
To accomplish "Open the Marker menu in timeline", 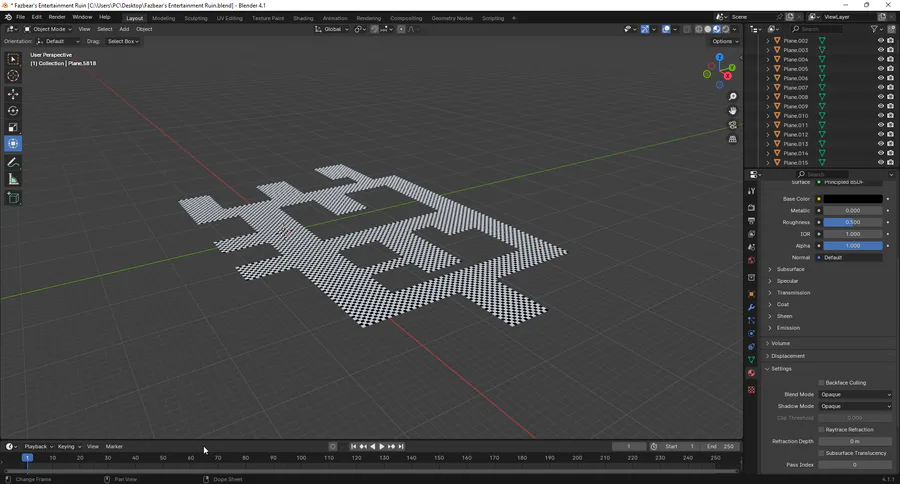I will tap(114, 447).
